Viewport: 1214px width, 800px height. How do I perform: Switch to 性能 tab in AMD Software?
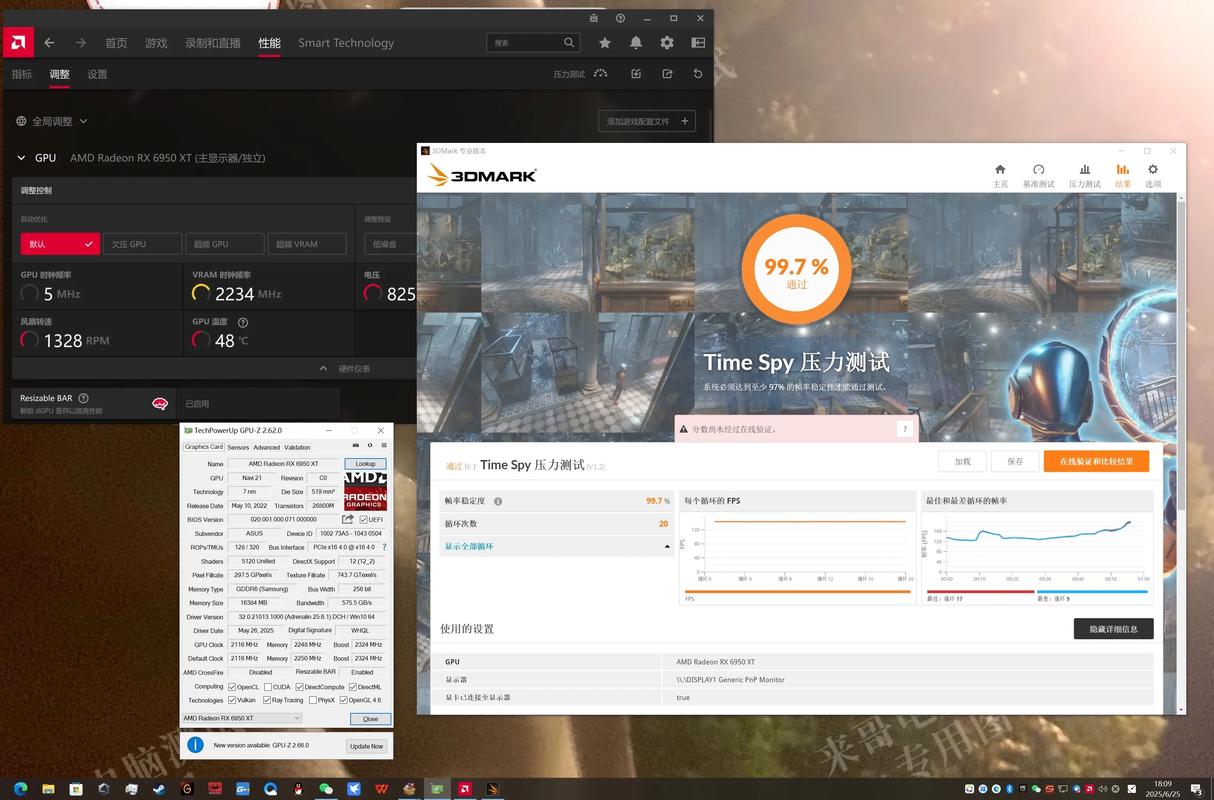[269, 43]
